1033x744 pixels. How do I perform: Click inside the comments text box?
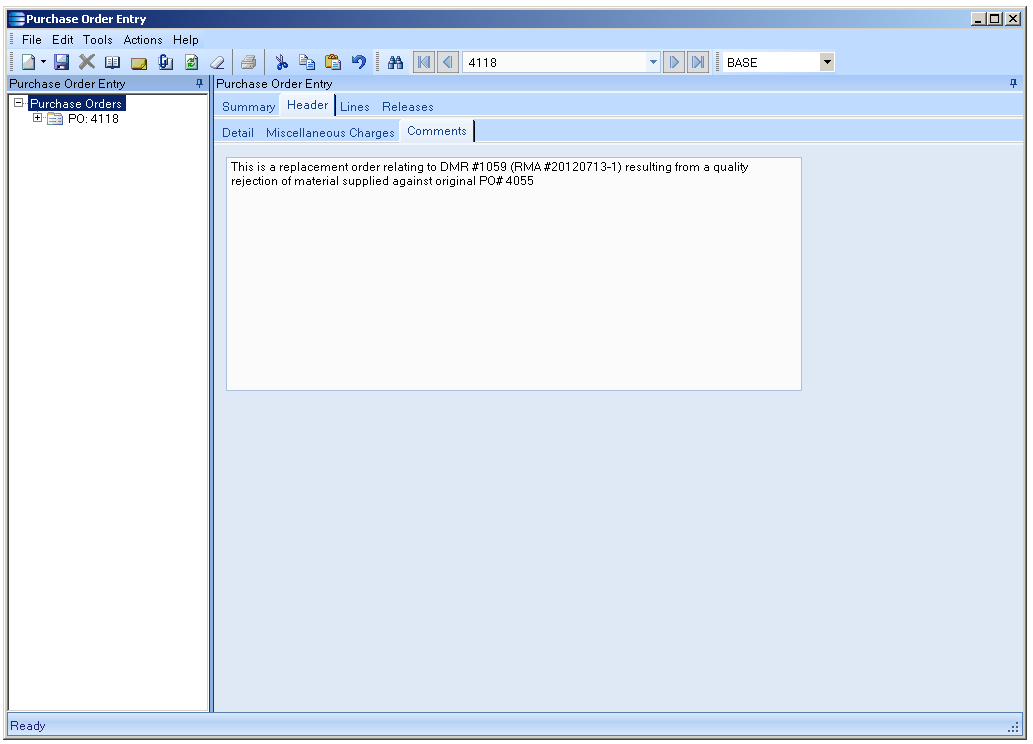click(513, 280)
